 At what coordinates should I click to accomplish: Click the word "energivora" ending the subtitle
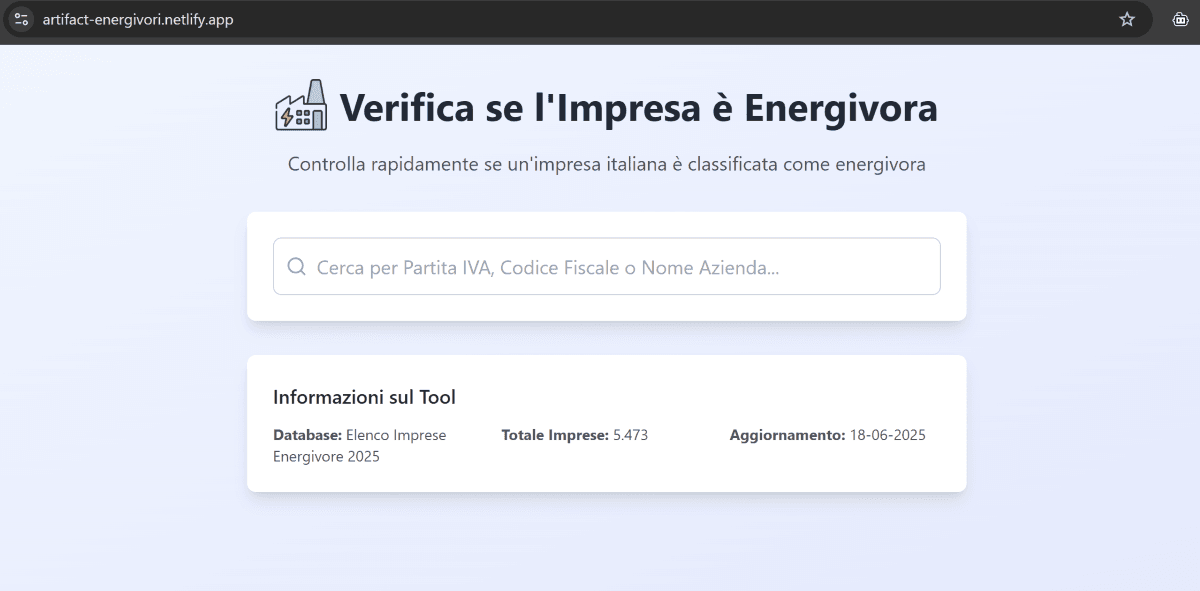pos(879,164)
